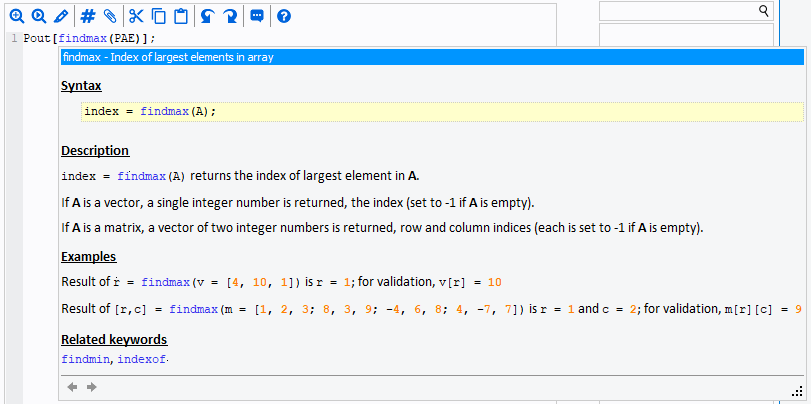
Task: Go forward with help popup right arrow
Action: [x=92, y=387]
